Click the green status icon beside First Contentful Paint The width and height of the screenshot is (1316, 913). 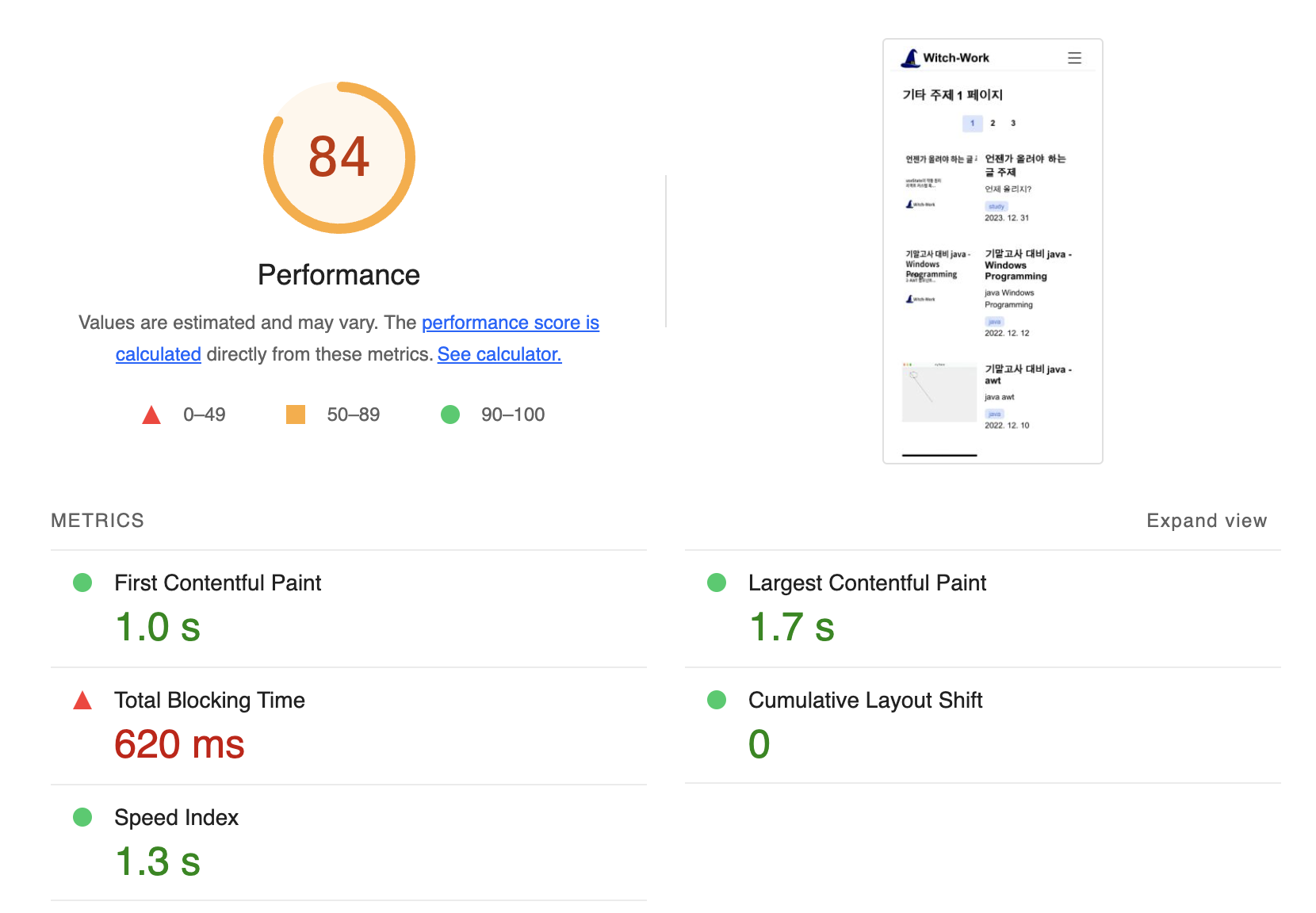pos(82,583)
